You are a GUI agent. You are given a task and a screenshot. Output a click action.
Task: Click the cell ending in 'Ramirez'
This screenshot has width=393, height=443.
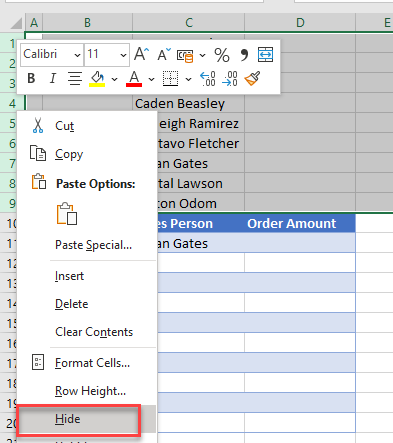coord(201,124)
